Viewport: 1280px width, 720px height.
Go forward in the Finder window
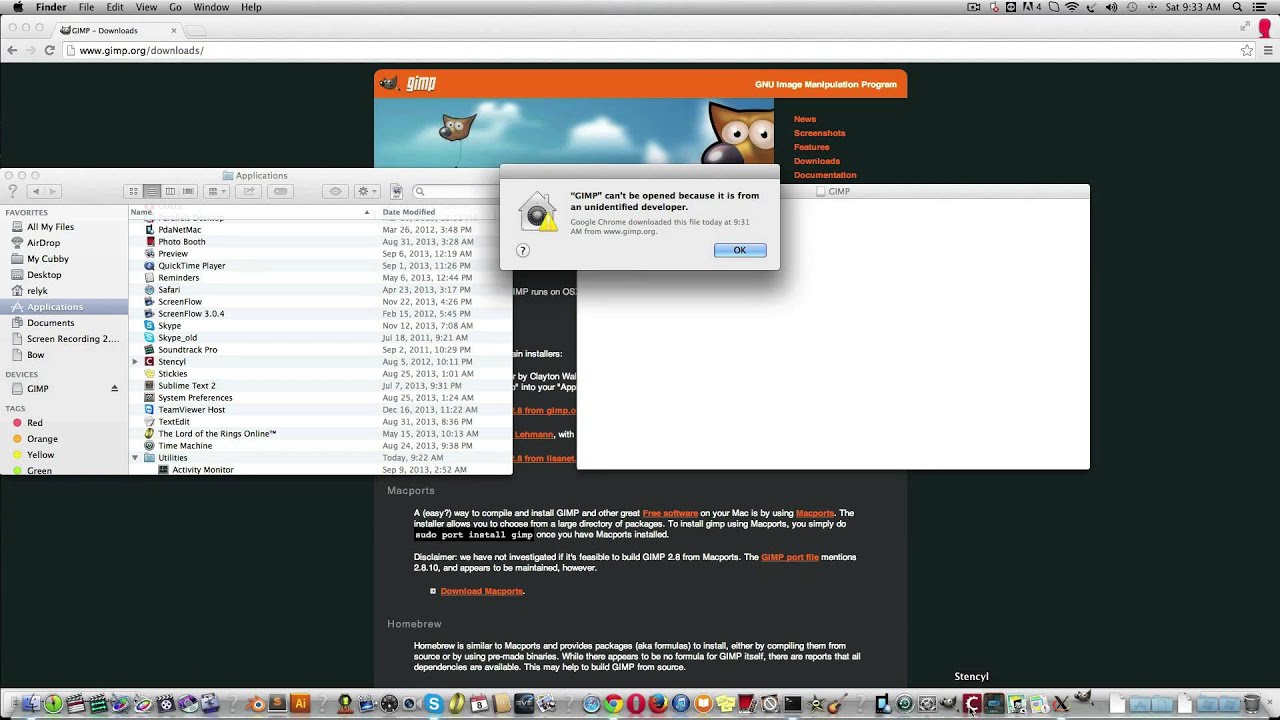point(53,191)
